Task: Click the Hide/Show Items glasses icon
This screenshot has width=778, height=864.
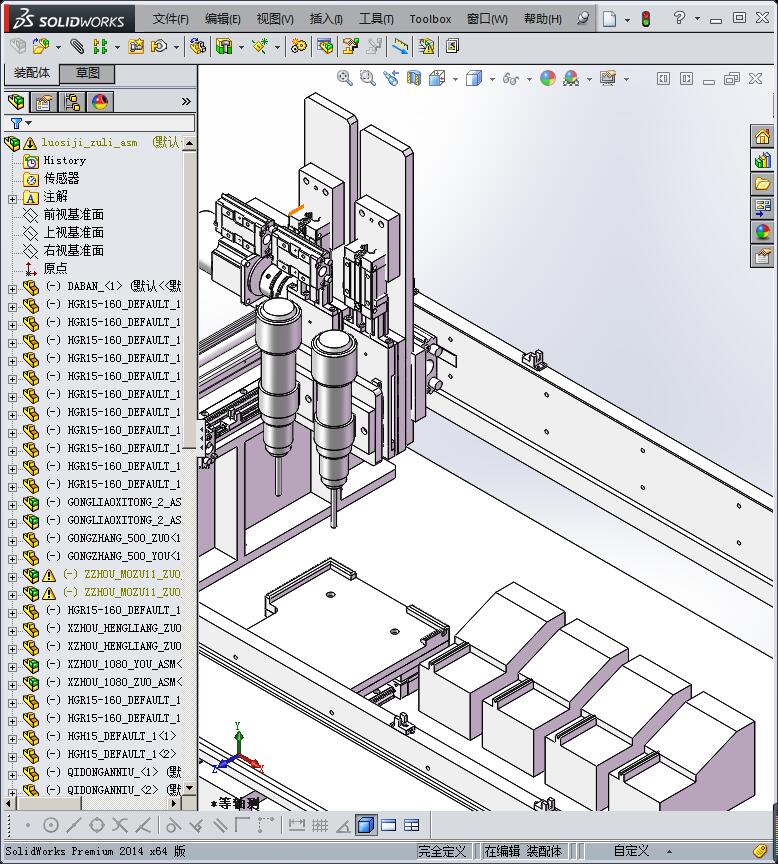Action: [511, 79]
